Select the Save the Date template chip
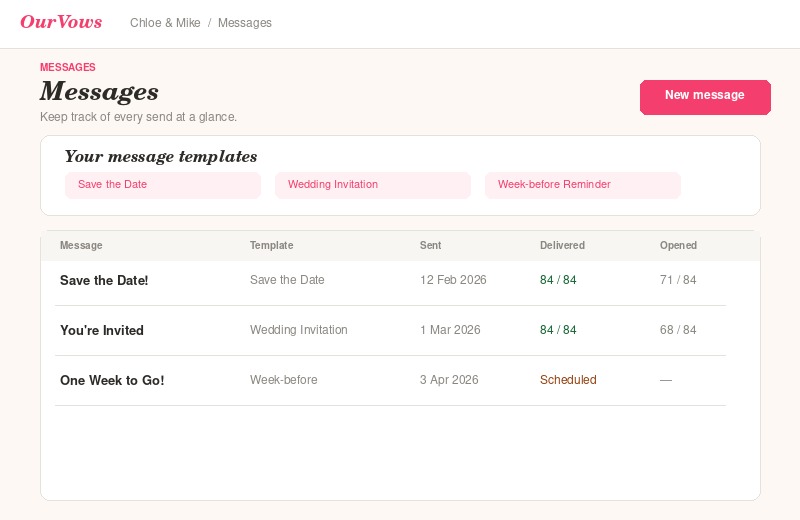Viewport: 800px width, 520px height. 163,185
